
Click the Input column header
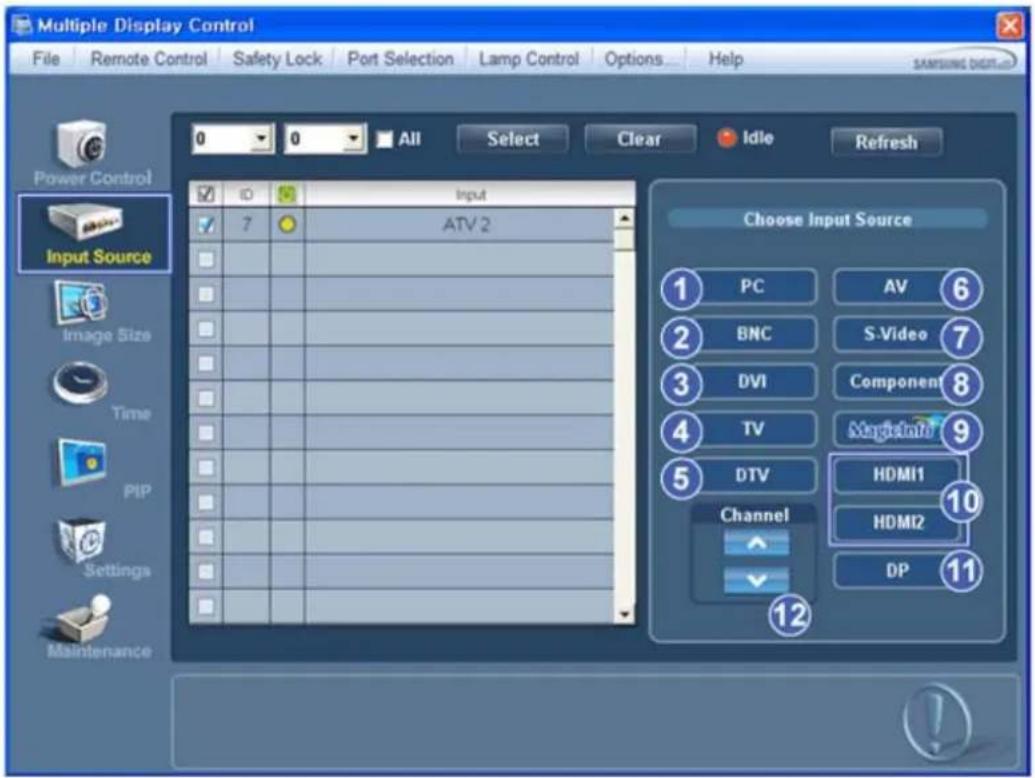point(470,194)
